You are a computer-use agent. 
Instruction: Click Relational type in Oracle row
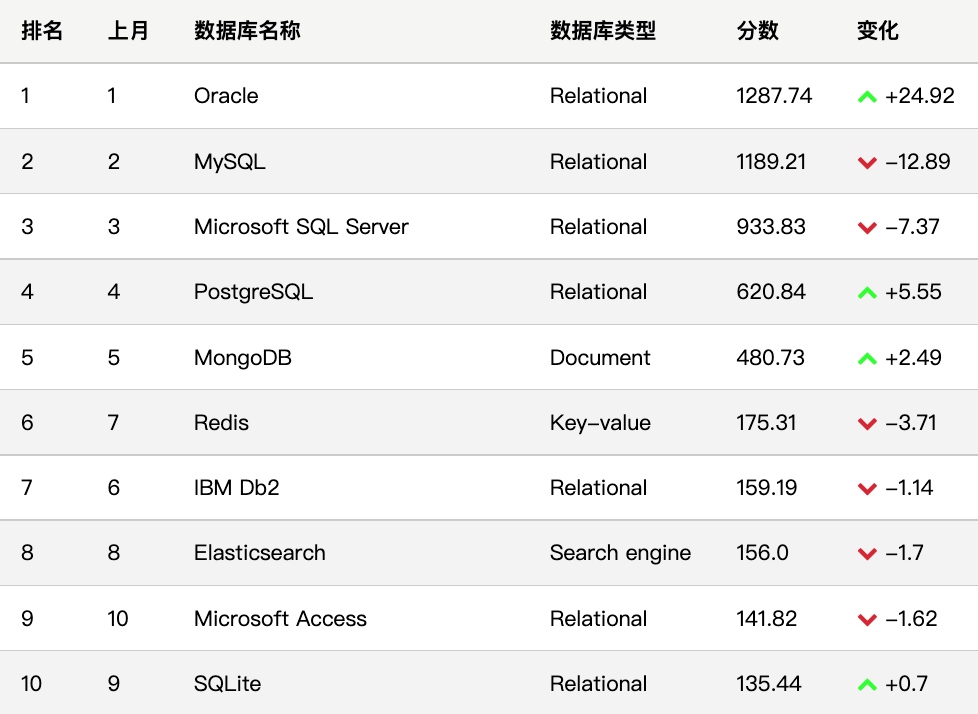click(x=598, y=95)
